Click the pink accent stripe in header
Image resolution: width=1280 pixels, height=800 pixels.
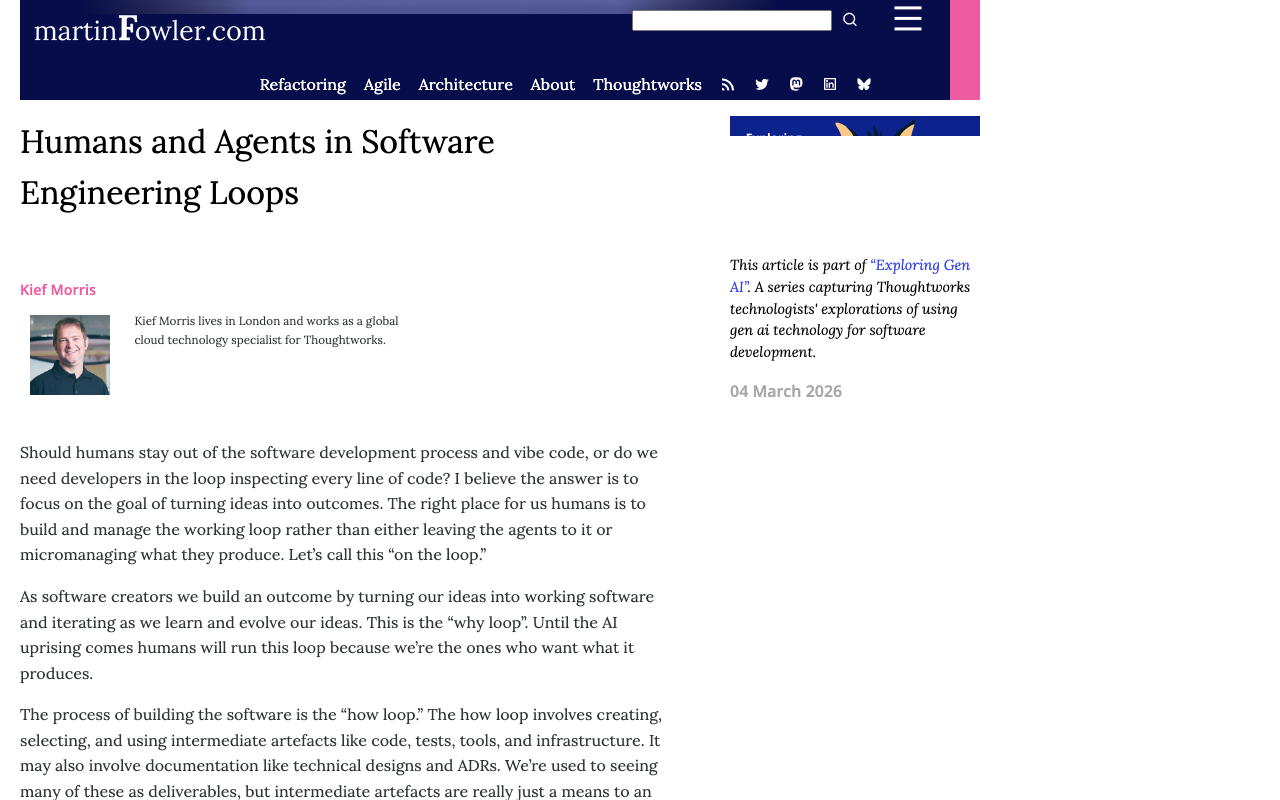(964, 50)
